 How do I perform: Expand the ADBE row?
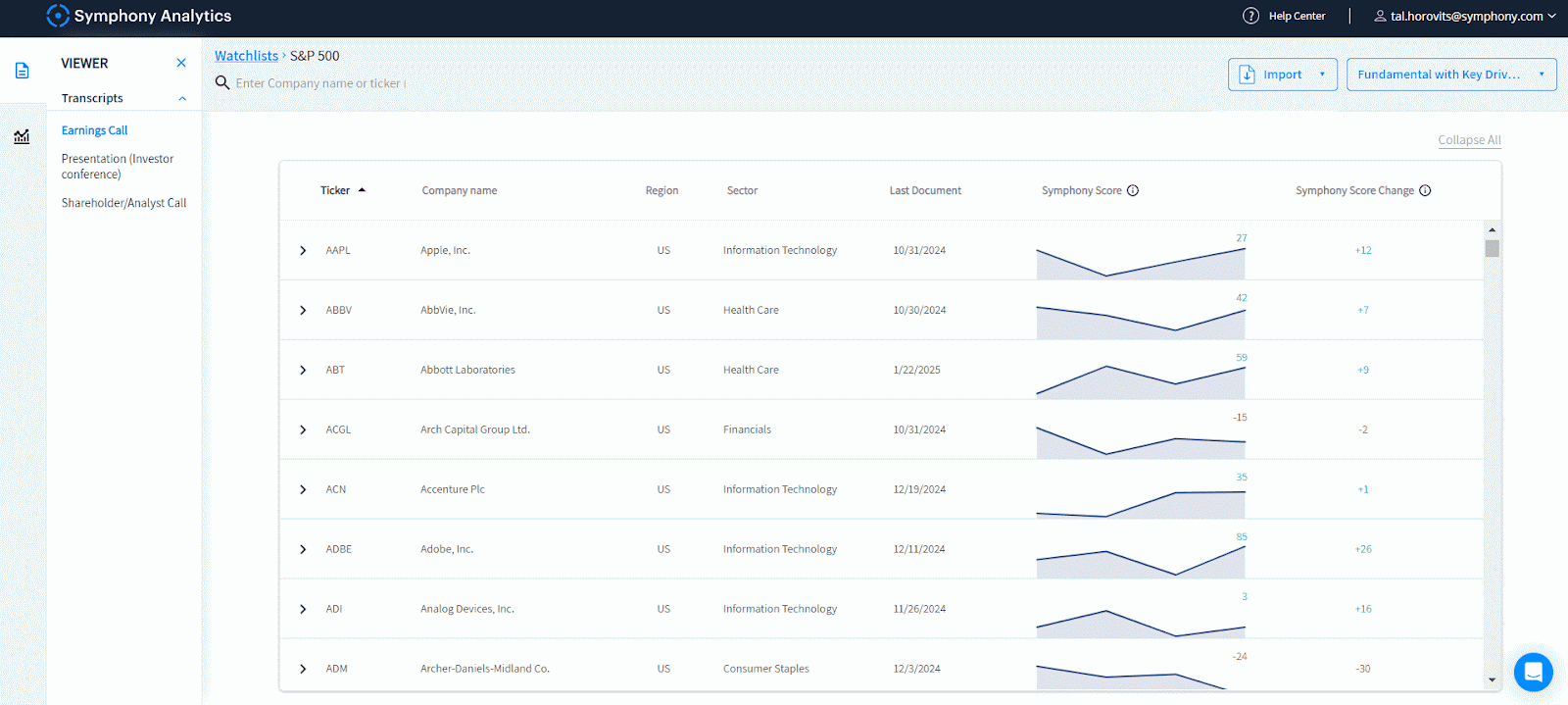[x=303, y=549]
